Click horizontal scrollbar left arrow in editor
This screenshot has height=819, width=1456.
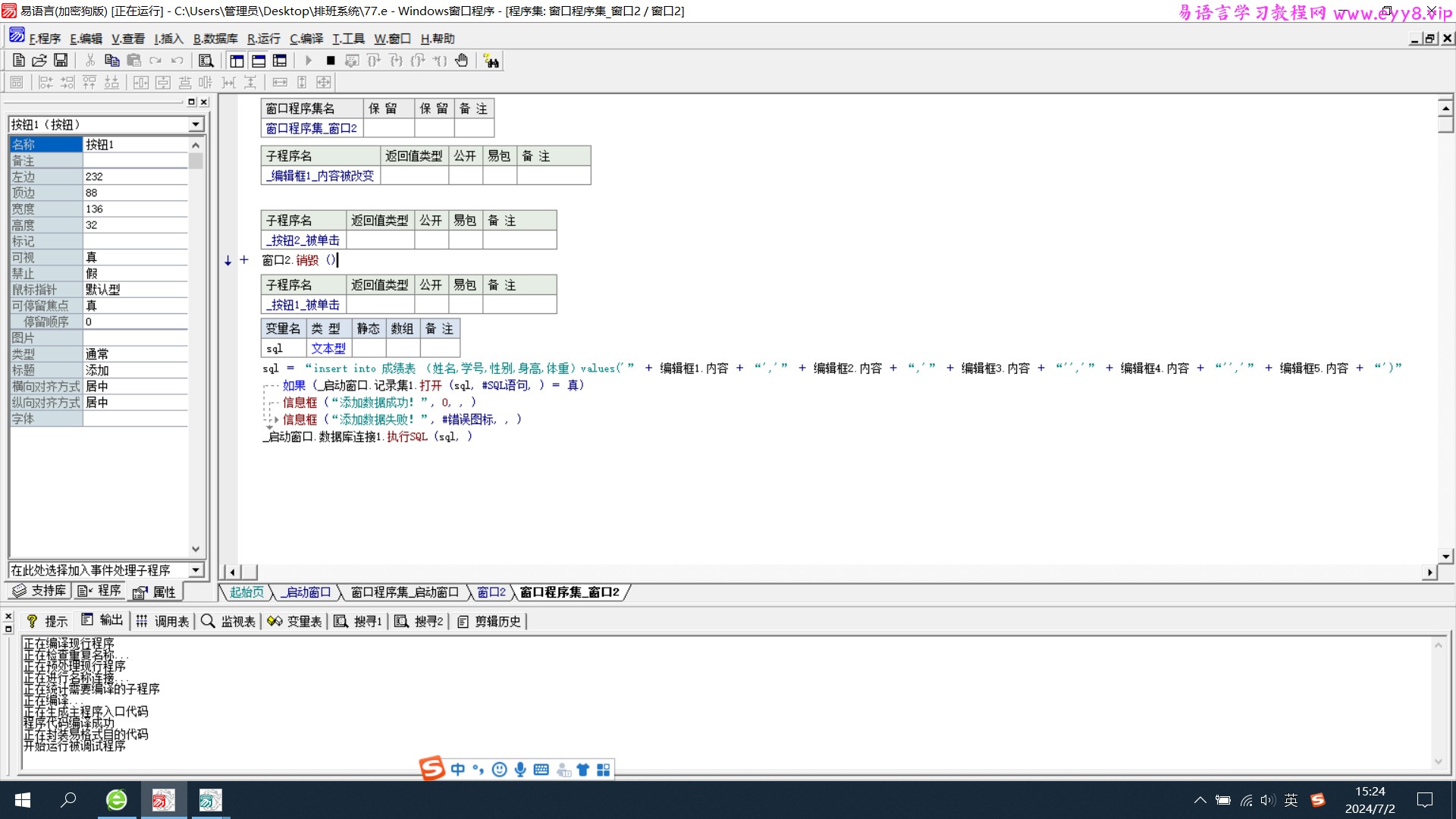232,573
